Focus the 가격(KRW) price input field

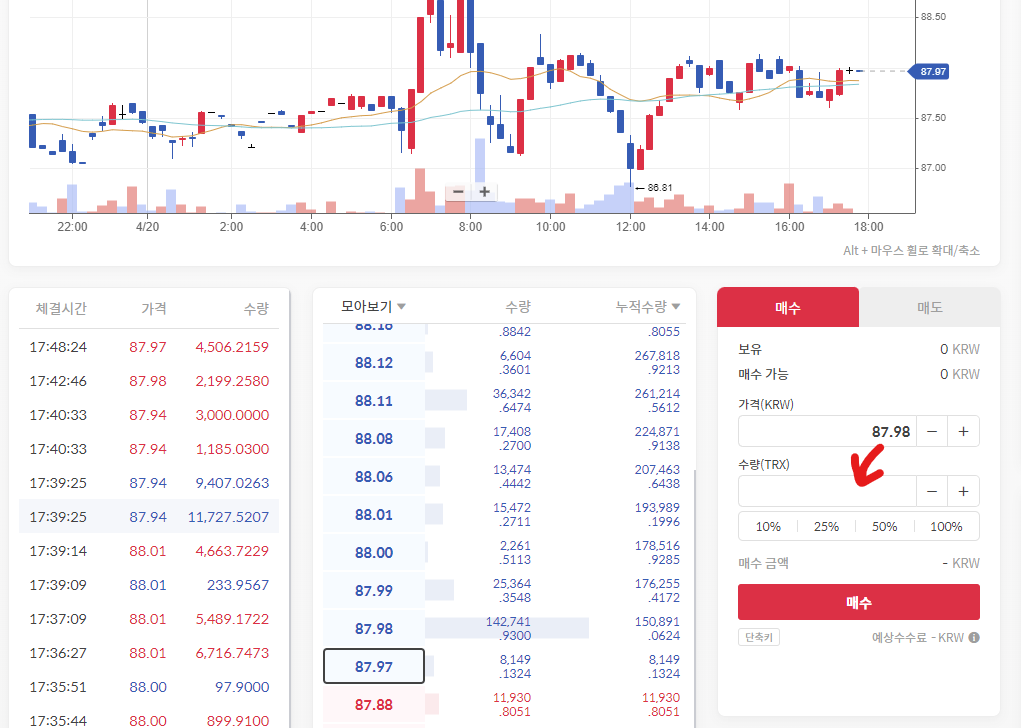pos(827,432)
